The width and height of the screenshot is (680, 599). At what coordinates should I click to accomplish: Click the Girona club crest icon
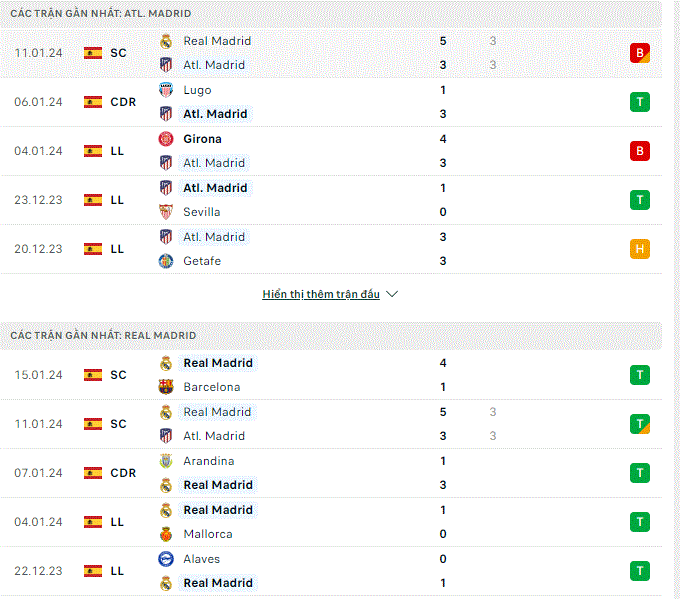166,139
